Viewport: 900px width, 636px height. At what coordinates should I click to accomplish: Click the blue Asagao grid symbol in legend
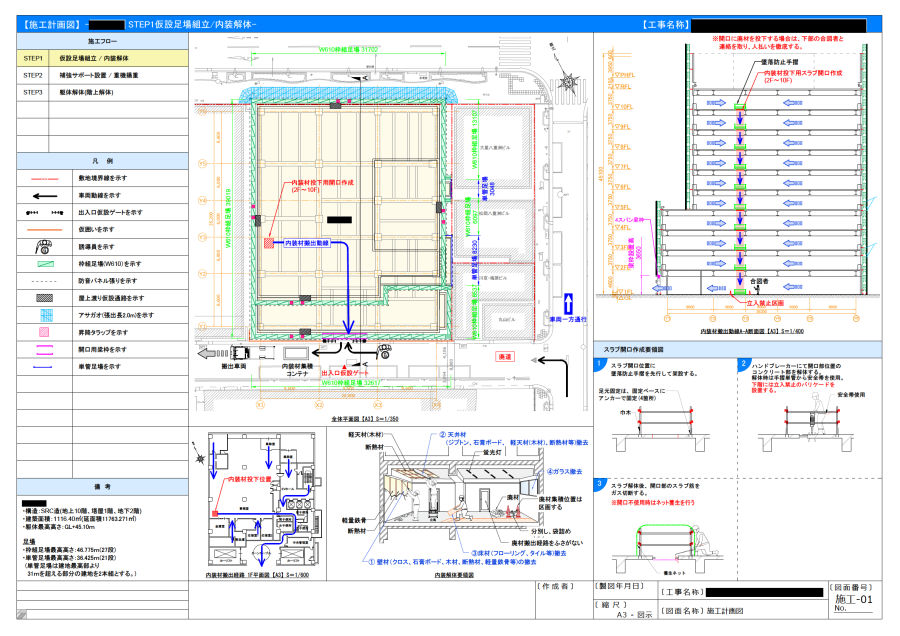[42, 315]
